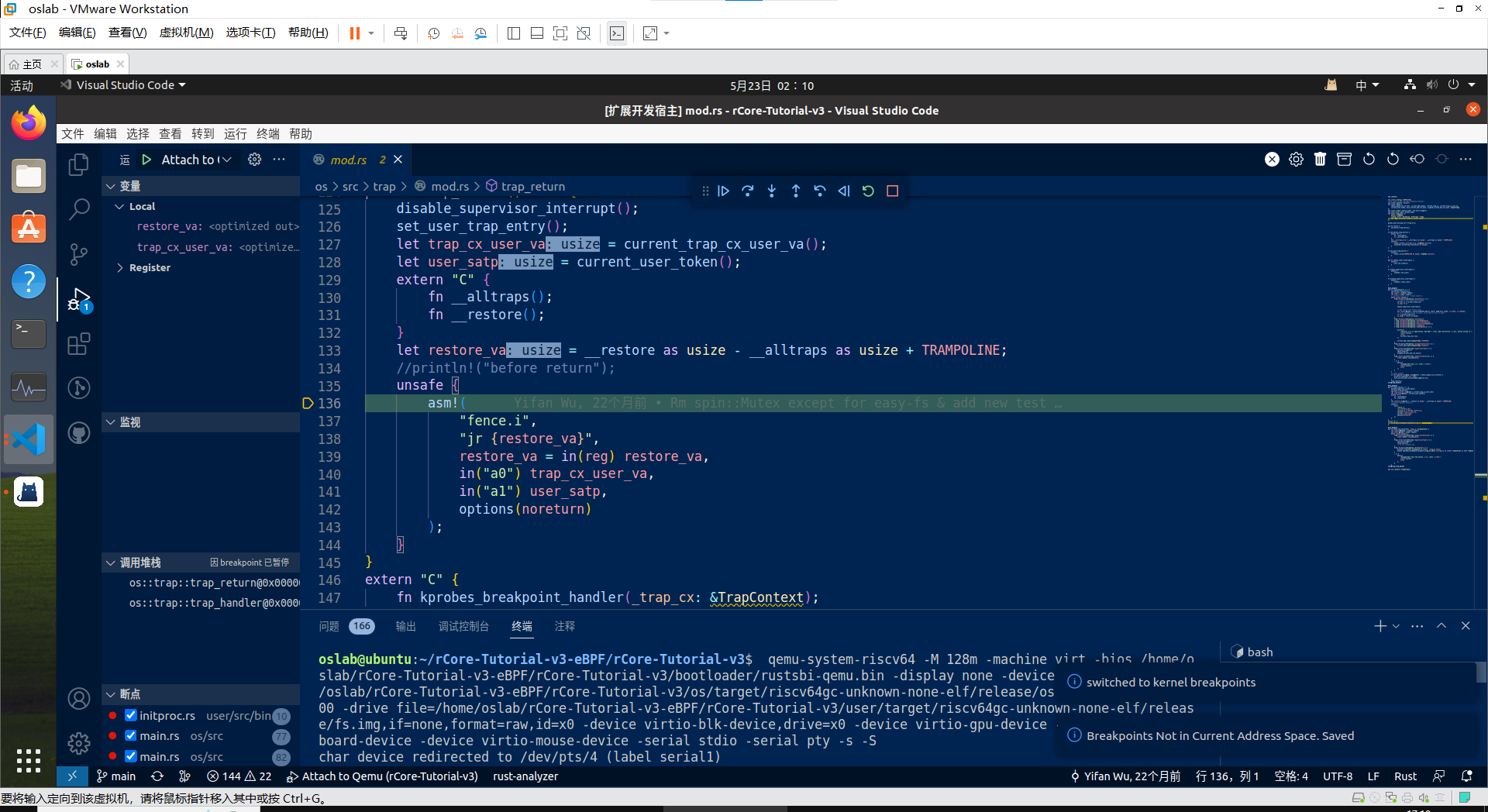Select trap_return call stack frame
The image size is (1488, 812).
(214, 583)
